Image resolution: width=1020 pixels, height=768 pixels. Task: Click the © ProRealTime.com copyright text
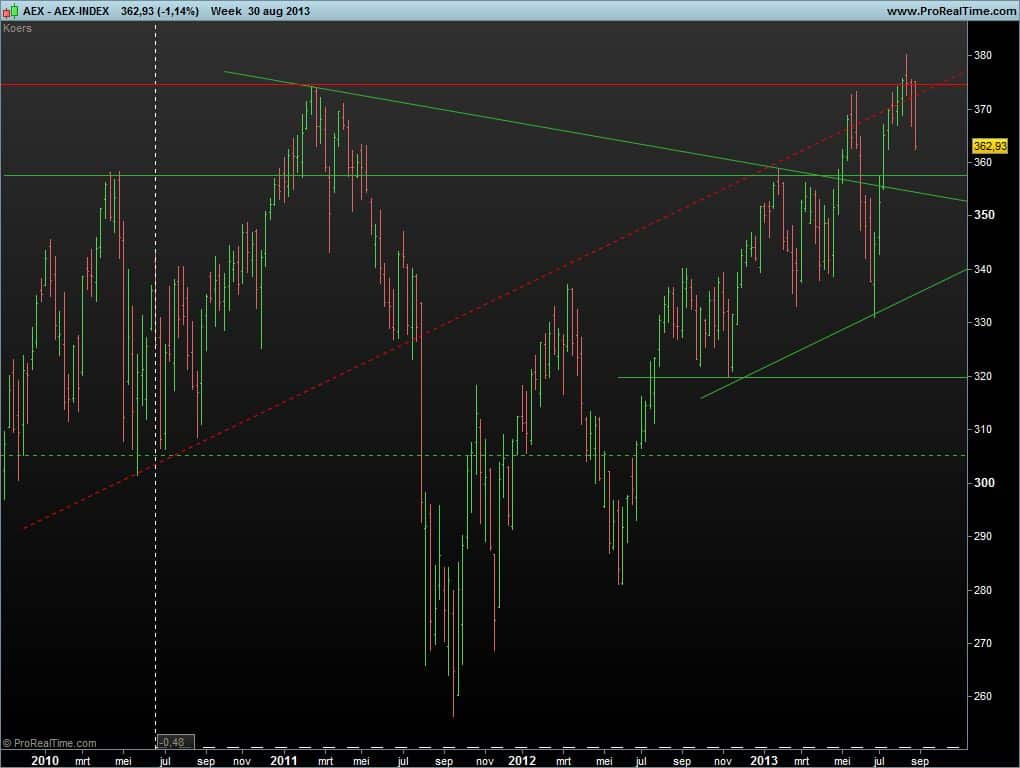click(x=50, y=743)
